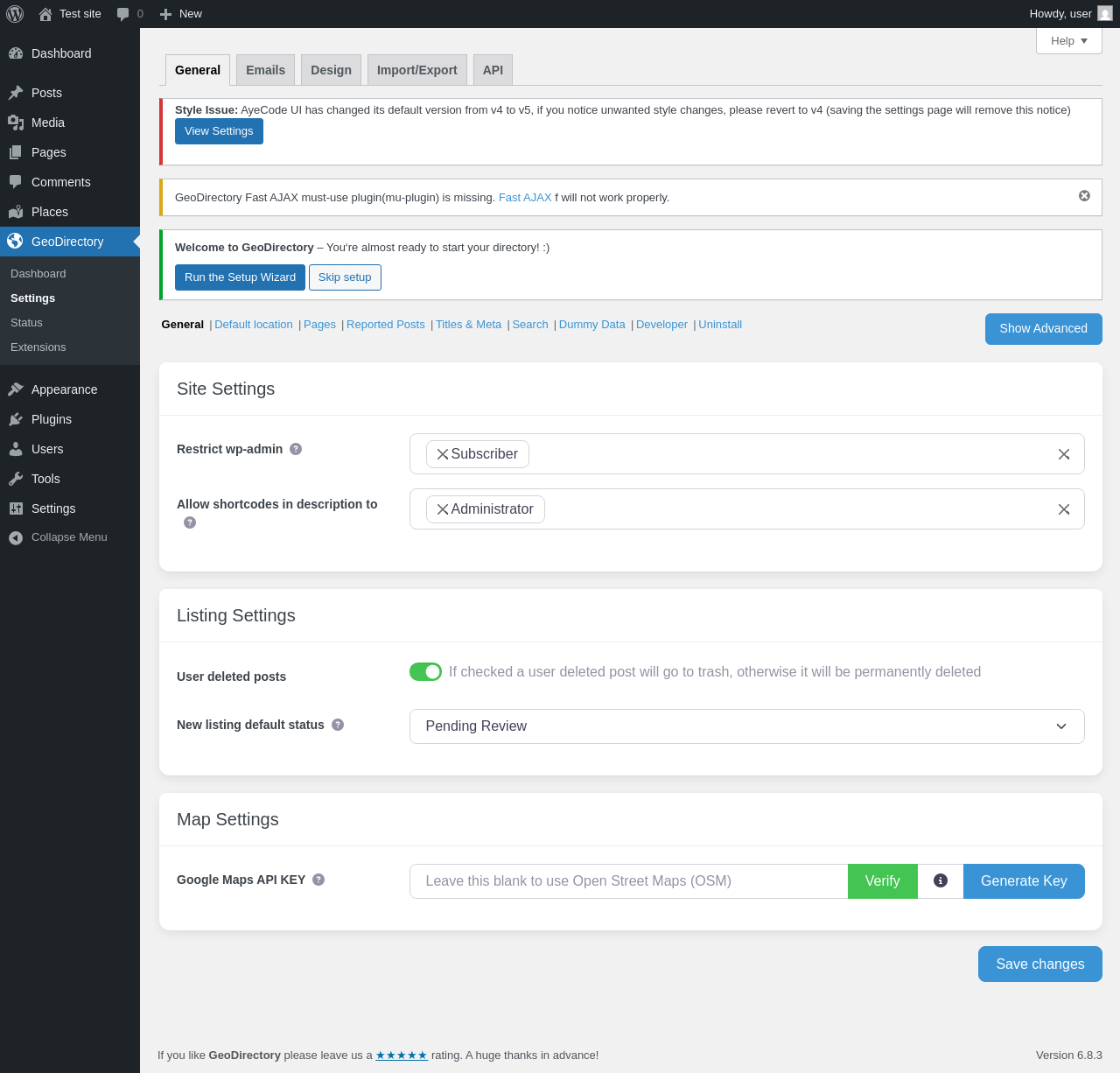The height and width of the screenshot is (1073, 1120).
Task: Click the Run the Setup Wizard button
Action: click(x=240, y=277)
